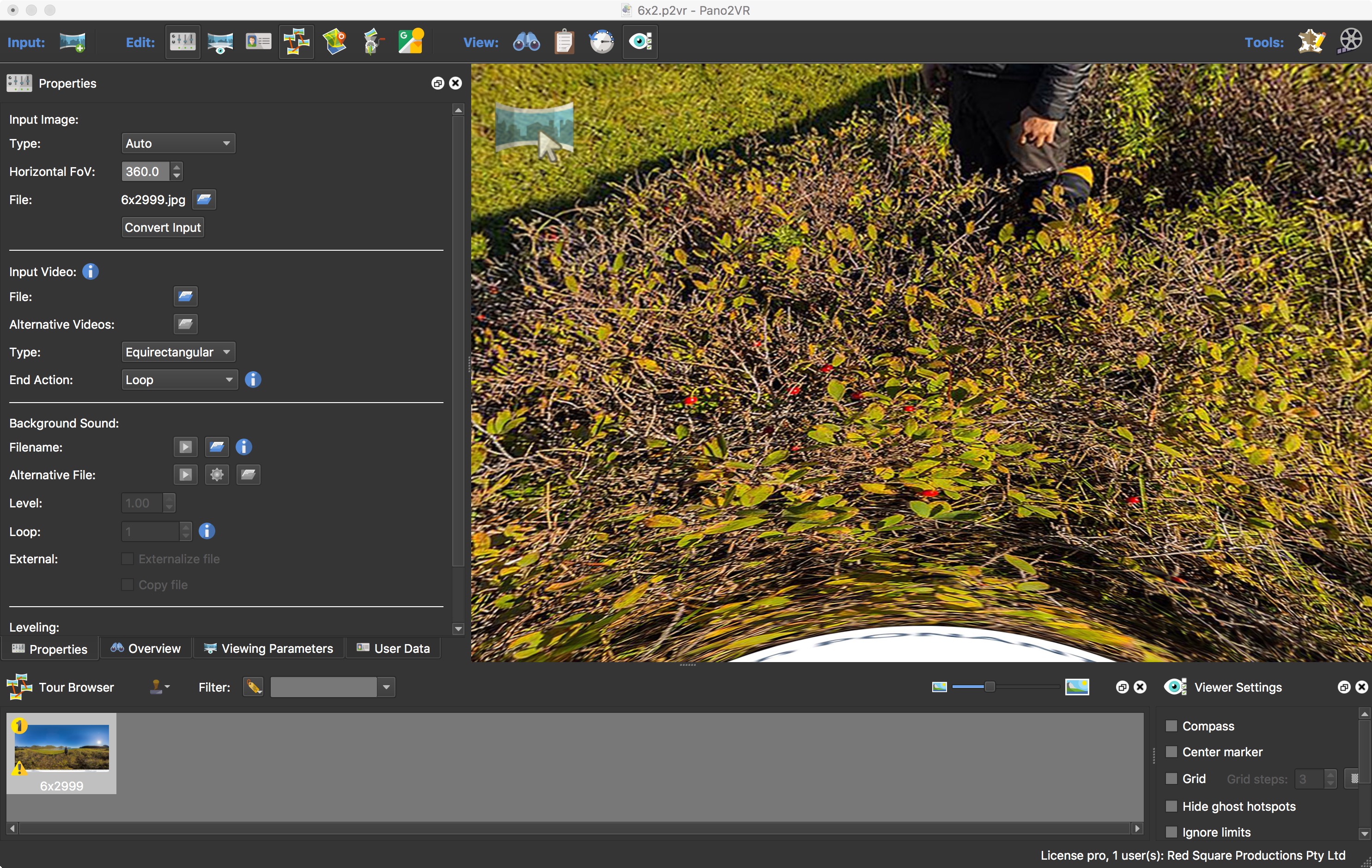Screen dimensions: 1372x868
Task: Show Input Video info icon
Action: pyautogui.click(x=90, y=271)
